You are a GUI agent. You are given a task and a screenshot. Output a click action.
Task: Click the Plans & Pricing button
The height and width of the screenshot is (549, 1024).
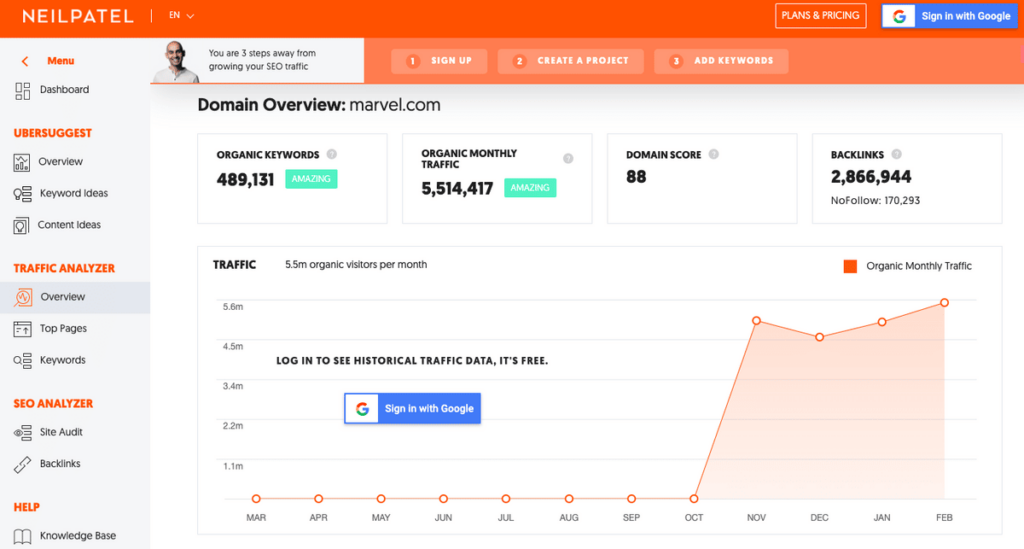click(821, 16)
